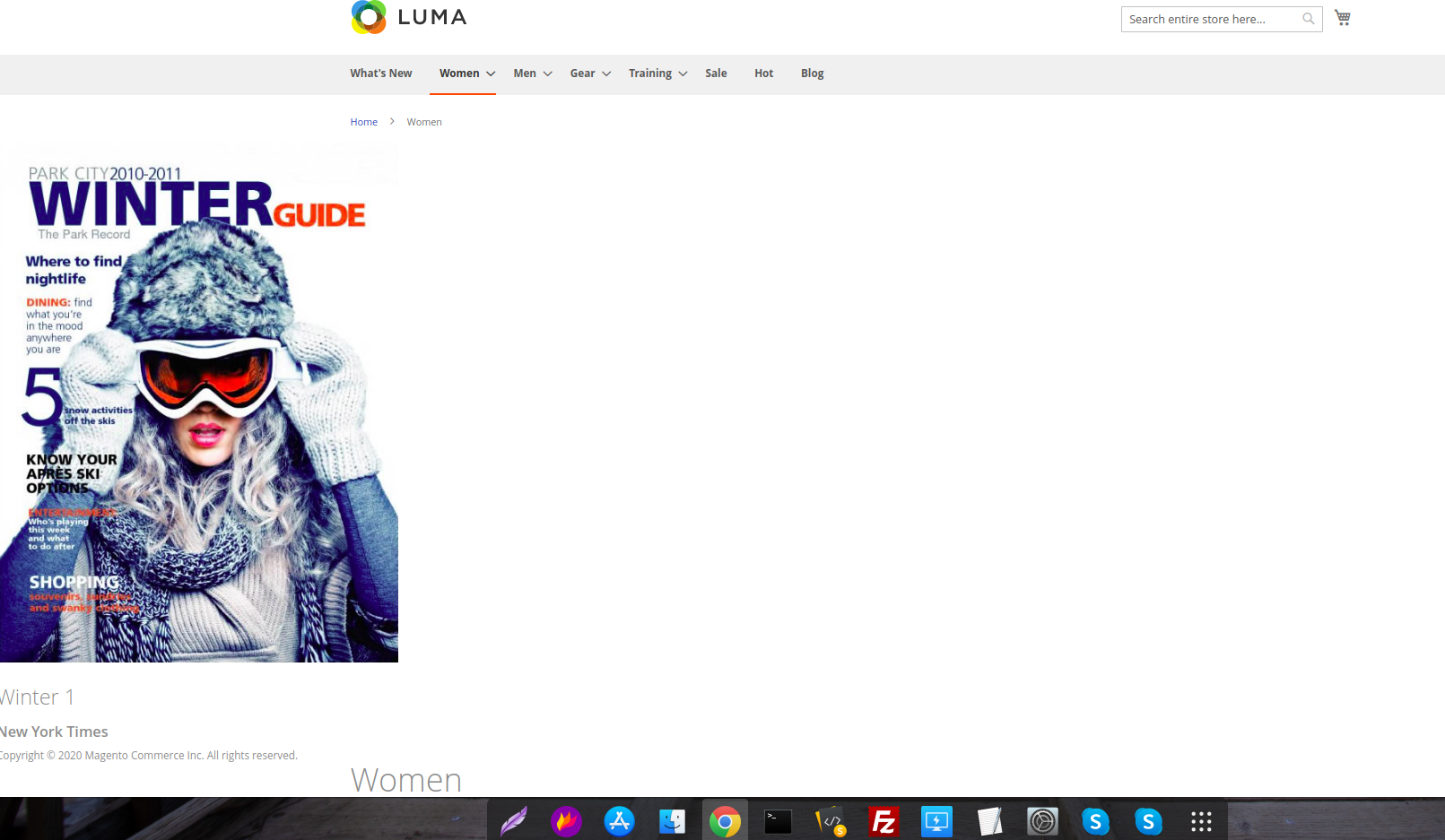This screenshot has height=840, width=1445.
Task: Open the What's New menu item
Action: click(x=380, y=74)
